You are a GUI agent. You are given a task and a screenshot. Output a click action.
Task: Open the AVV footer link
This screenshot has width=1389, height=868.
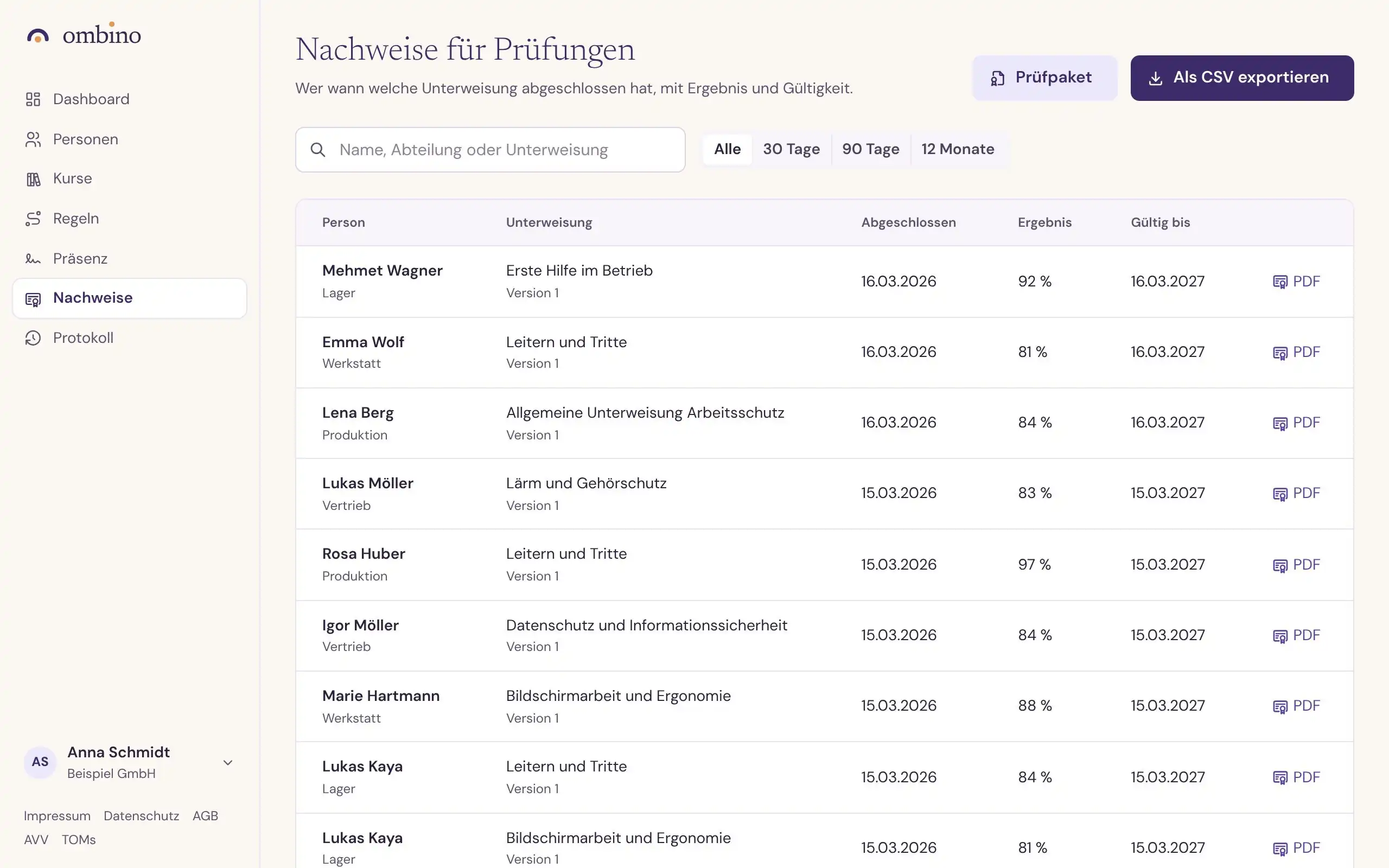coord(36,840)
